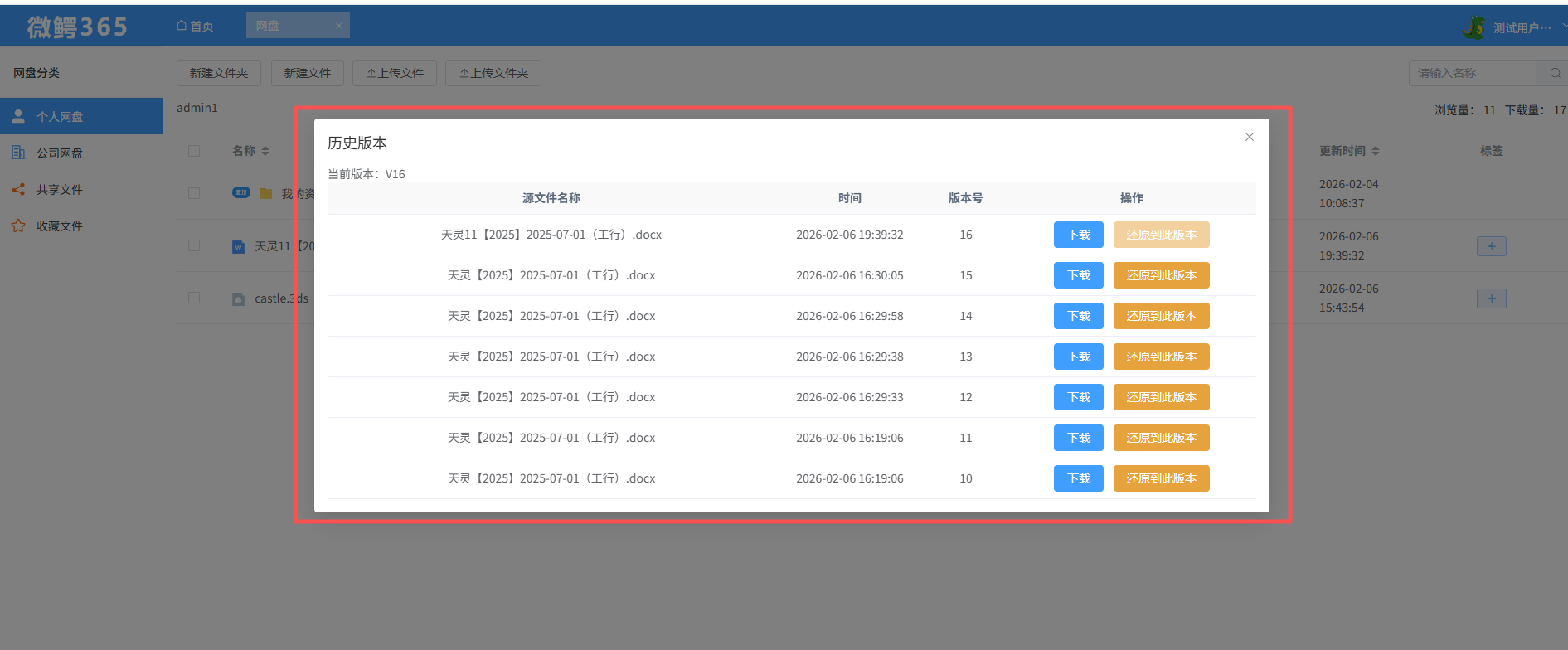Click the 版本号 column header
Screen dimensions: 1568x650
pos(965,198)
